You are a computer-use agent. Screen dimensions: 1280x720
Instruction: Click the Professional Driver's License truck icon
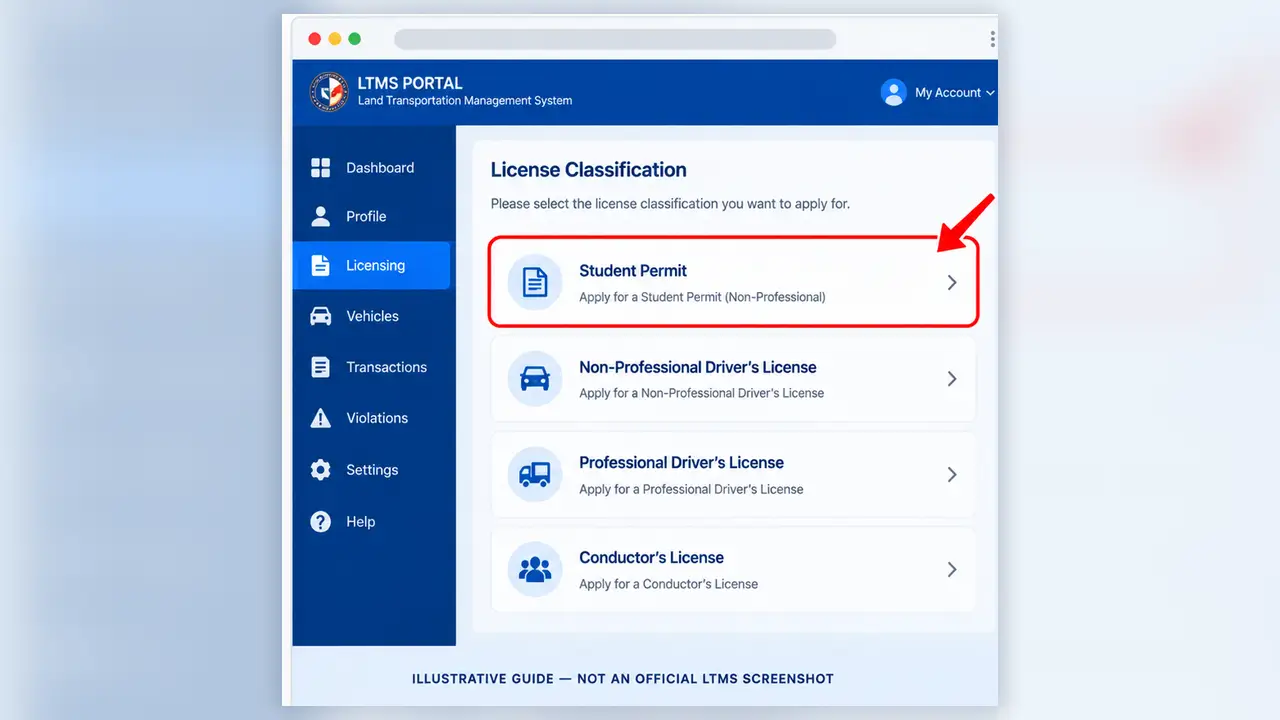(535, 474)
